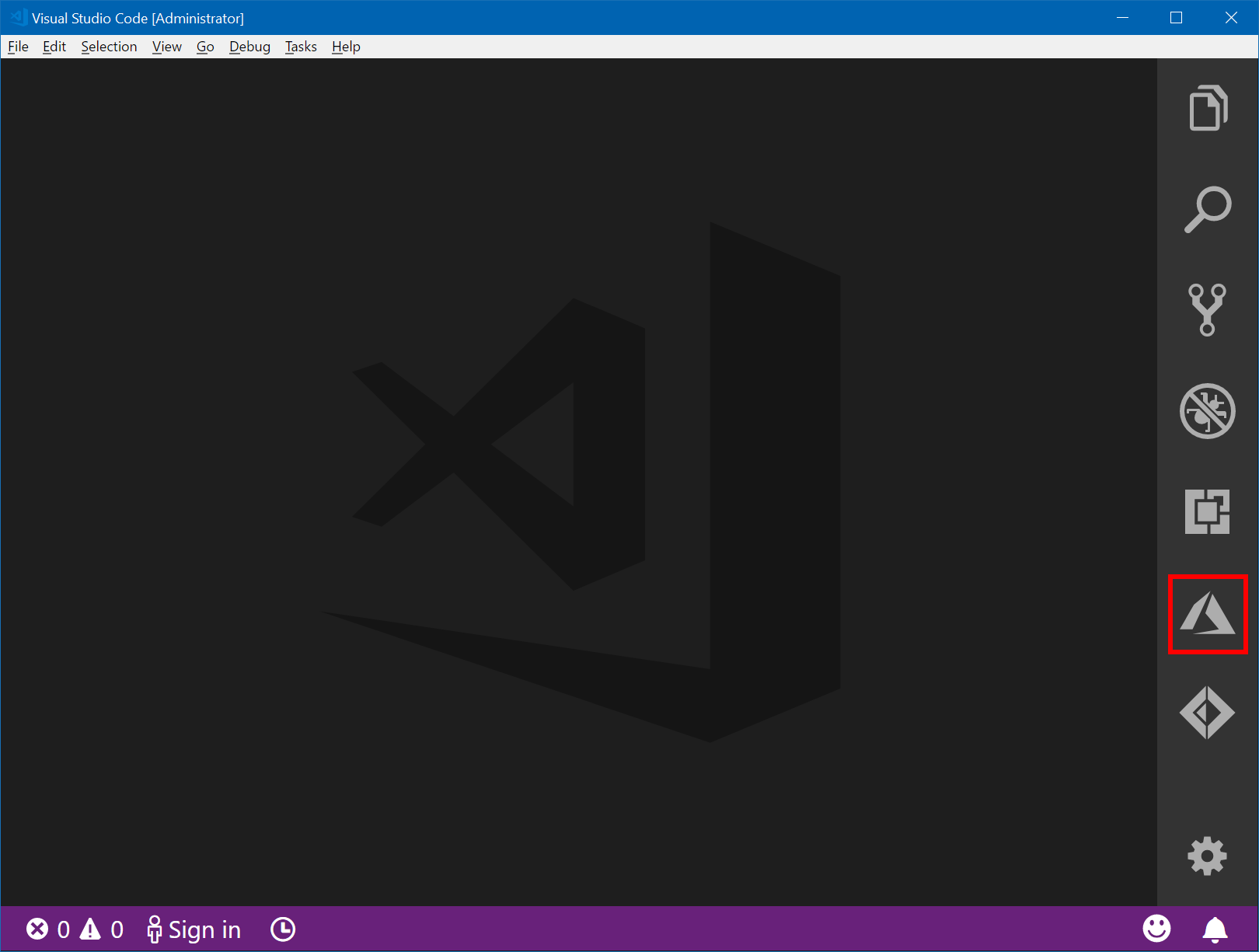The height and width of the screenshot is (952, 1259).
Task: Maximize the Visual Studio Code window
Action: [1177, 17]
